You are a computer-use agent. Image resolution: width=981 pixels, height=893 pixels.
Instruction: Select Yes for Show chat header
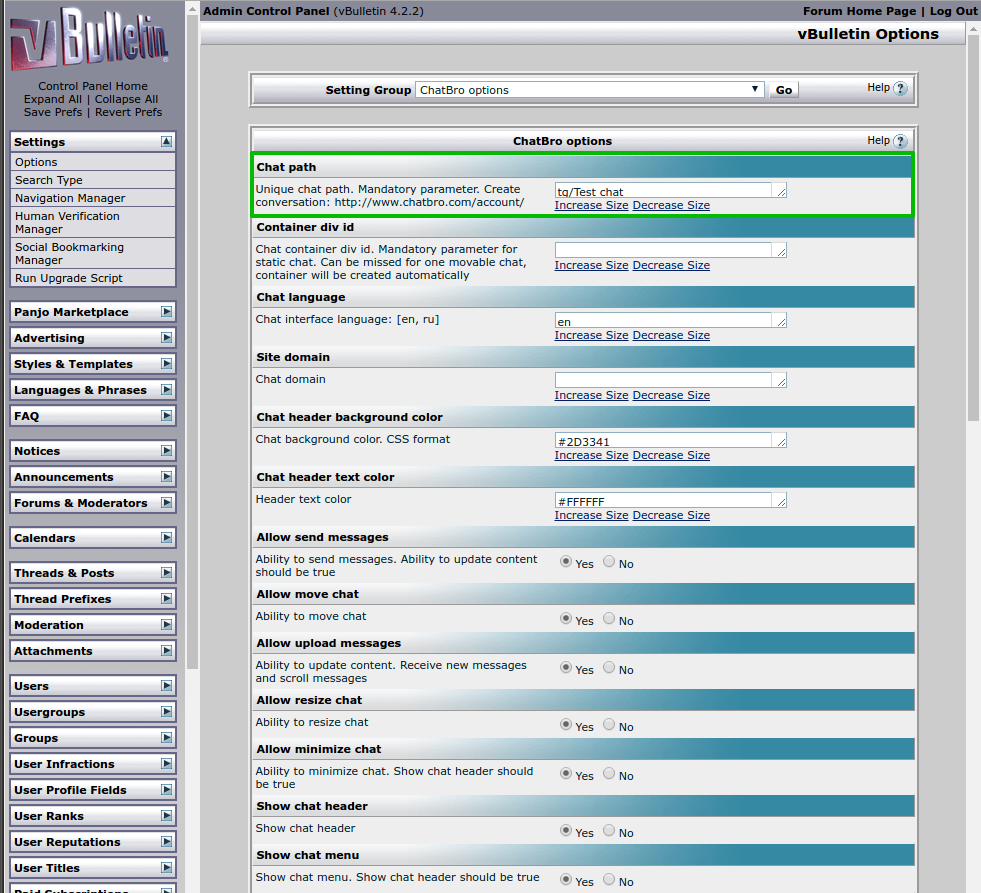tap(566, 830)
